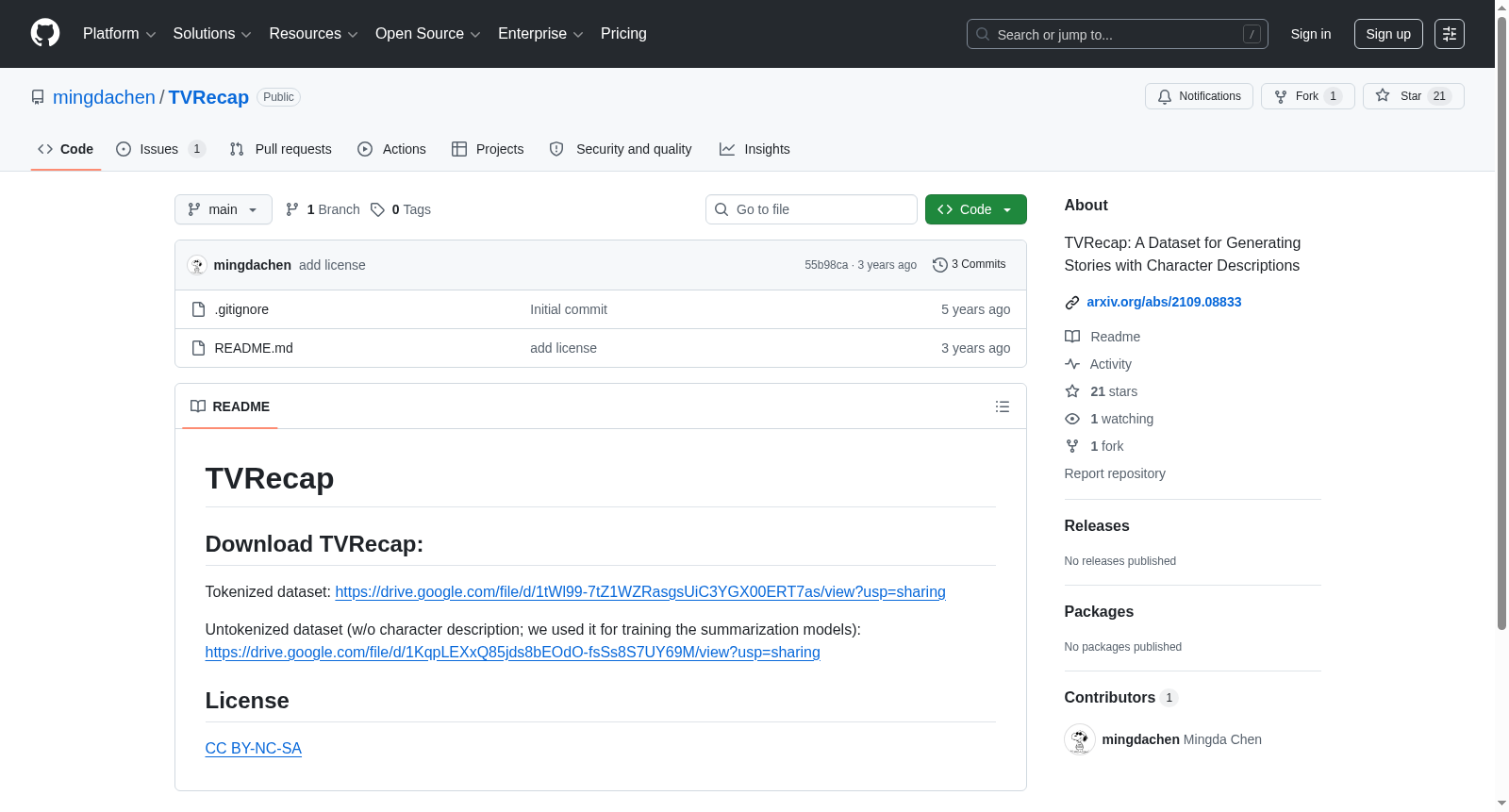Click the star icon beside 21 stars
This screenshot has width=1509, height=812.
[1072, 391]
